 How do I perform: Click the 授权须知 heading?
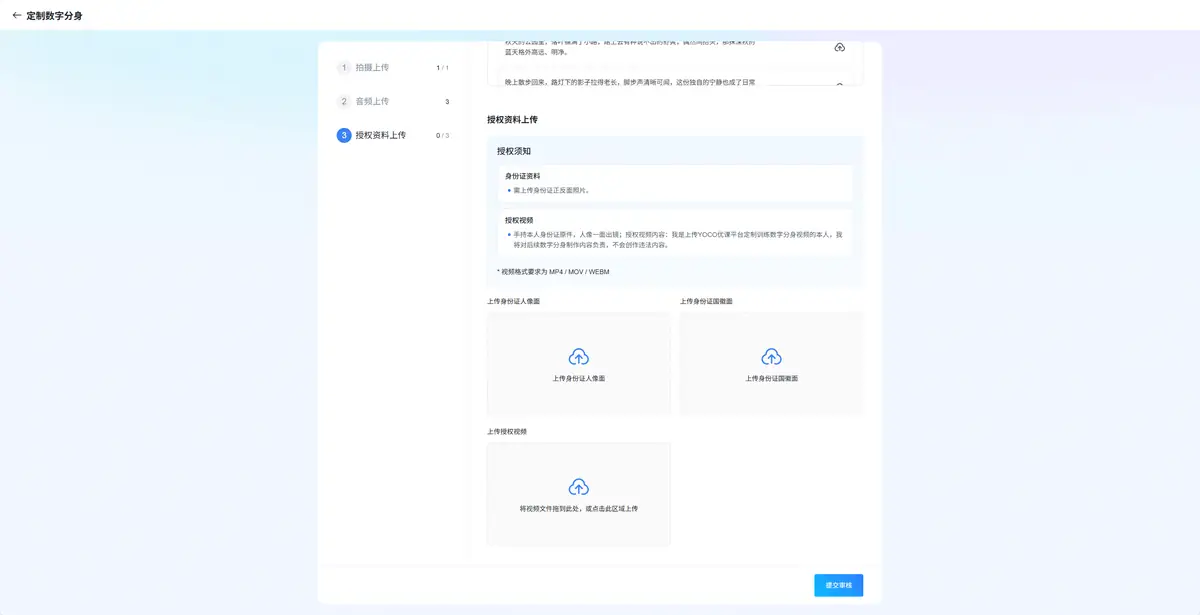click(514, 151)
